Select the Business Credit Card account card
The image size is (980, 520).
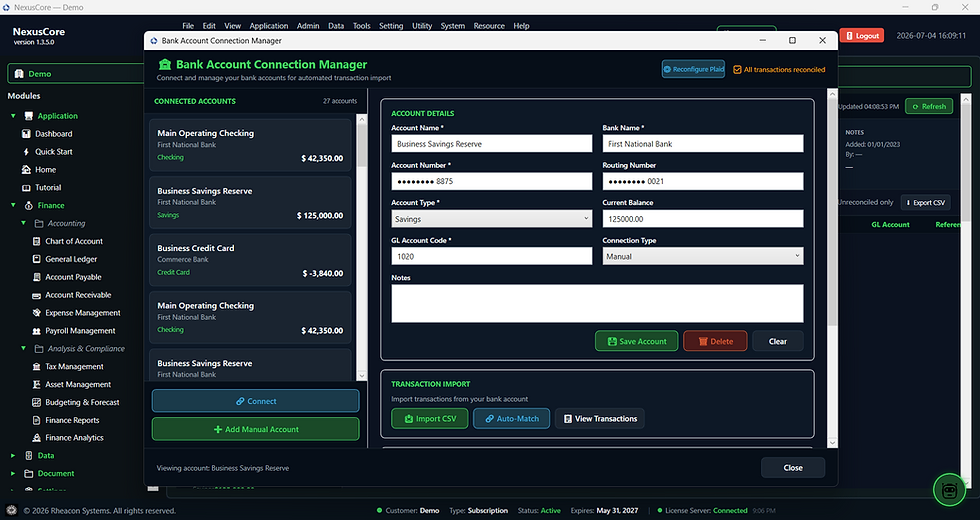pos(250,260)
